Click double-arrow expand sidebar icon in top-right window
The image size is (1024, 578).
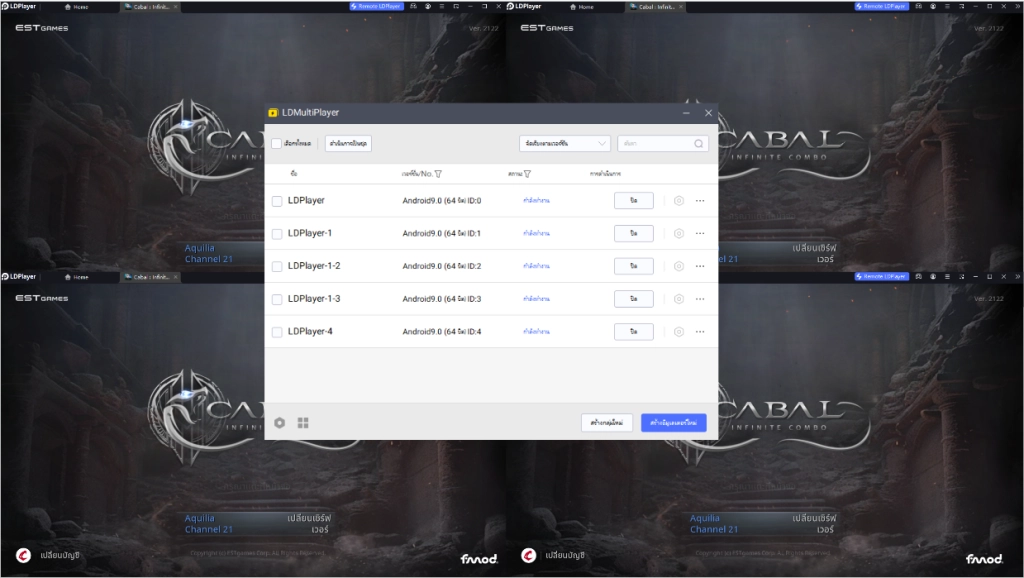pos(1017,6)
